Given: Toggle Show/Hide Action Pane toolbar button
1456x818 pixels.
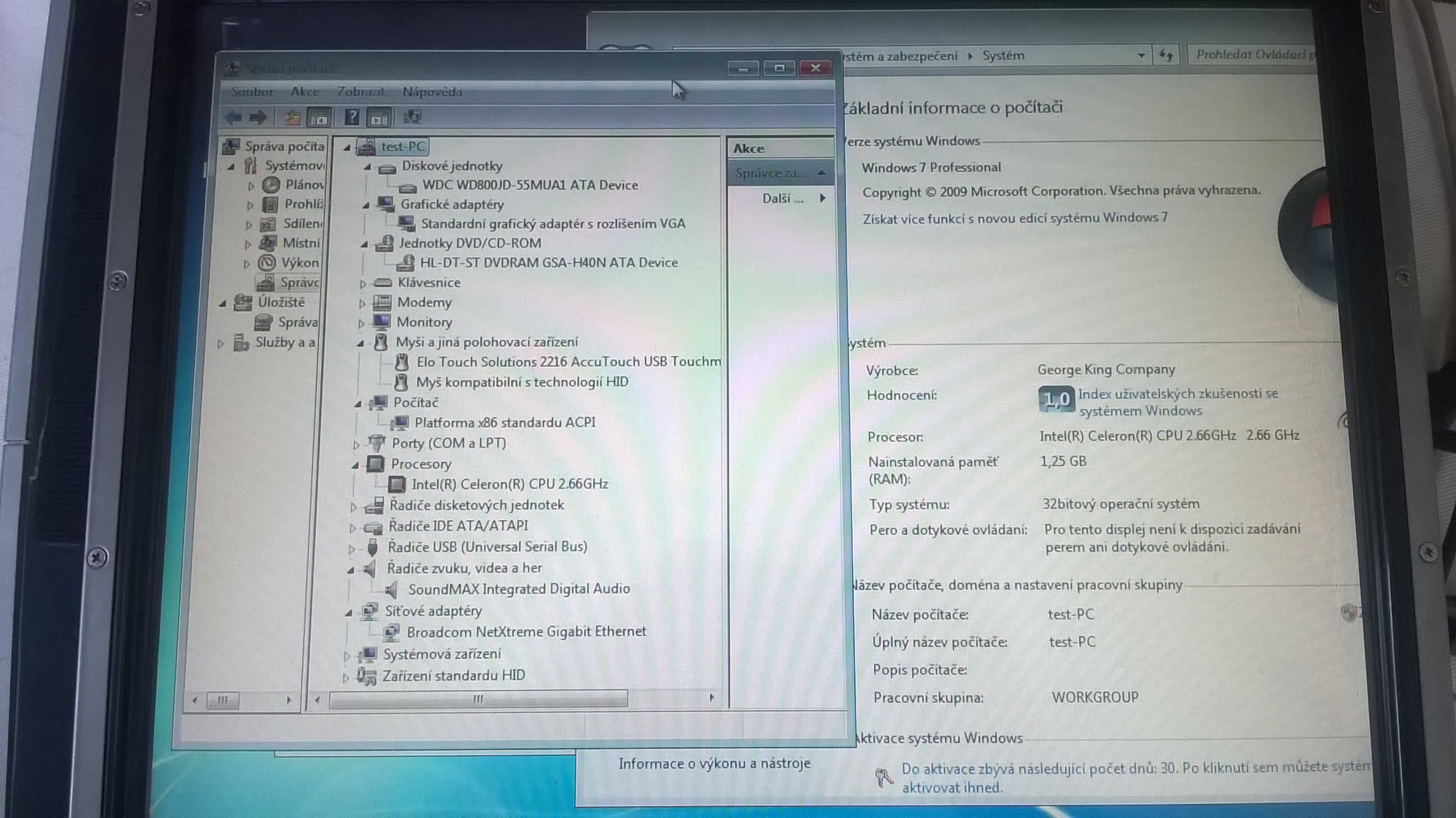Looking at the screenshot, I should (379, 117).
